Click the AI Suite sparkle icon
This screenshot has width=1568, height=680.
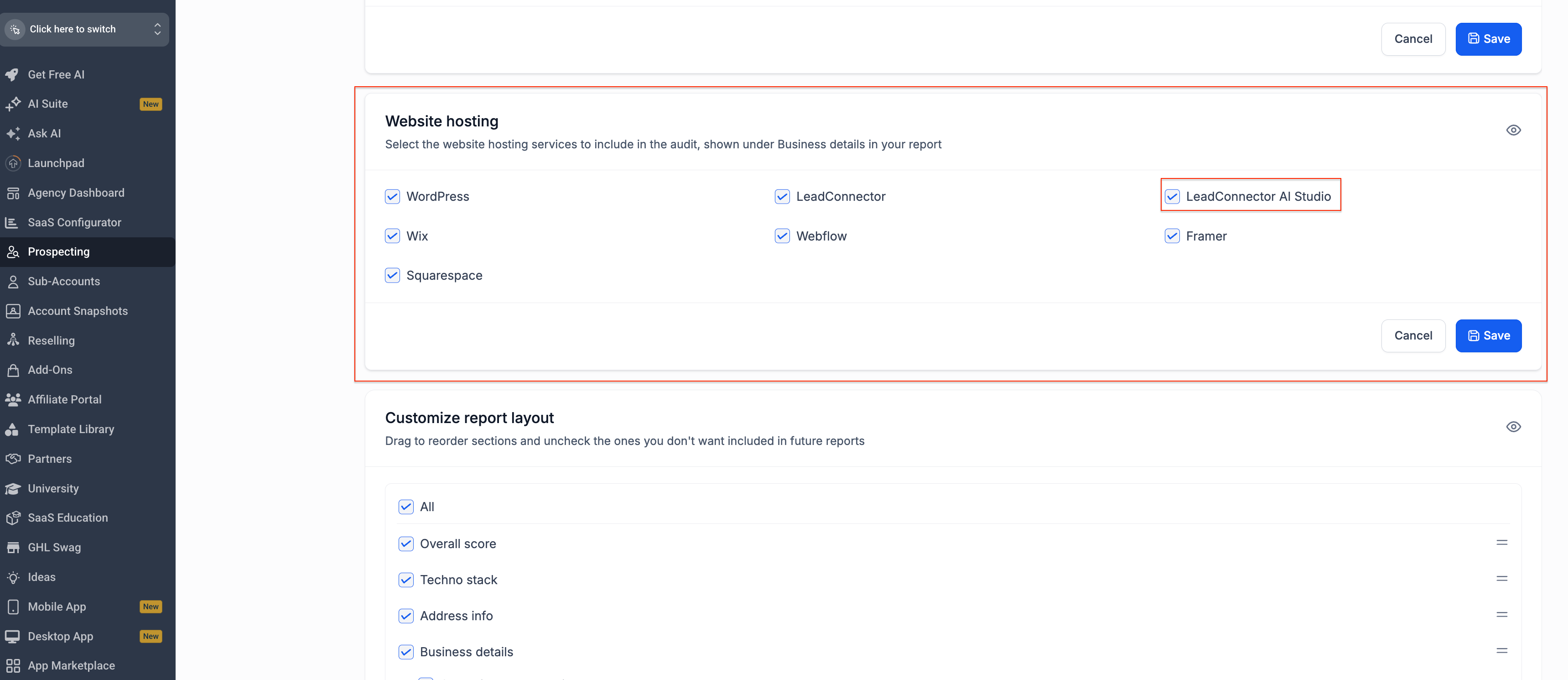pyautogui.click(x=12, y=104)
